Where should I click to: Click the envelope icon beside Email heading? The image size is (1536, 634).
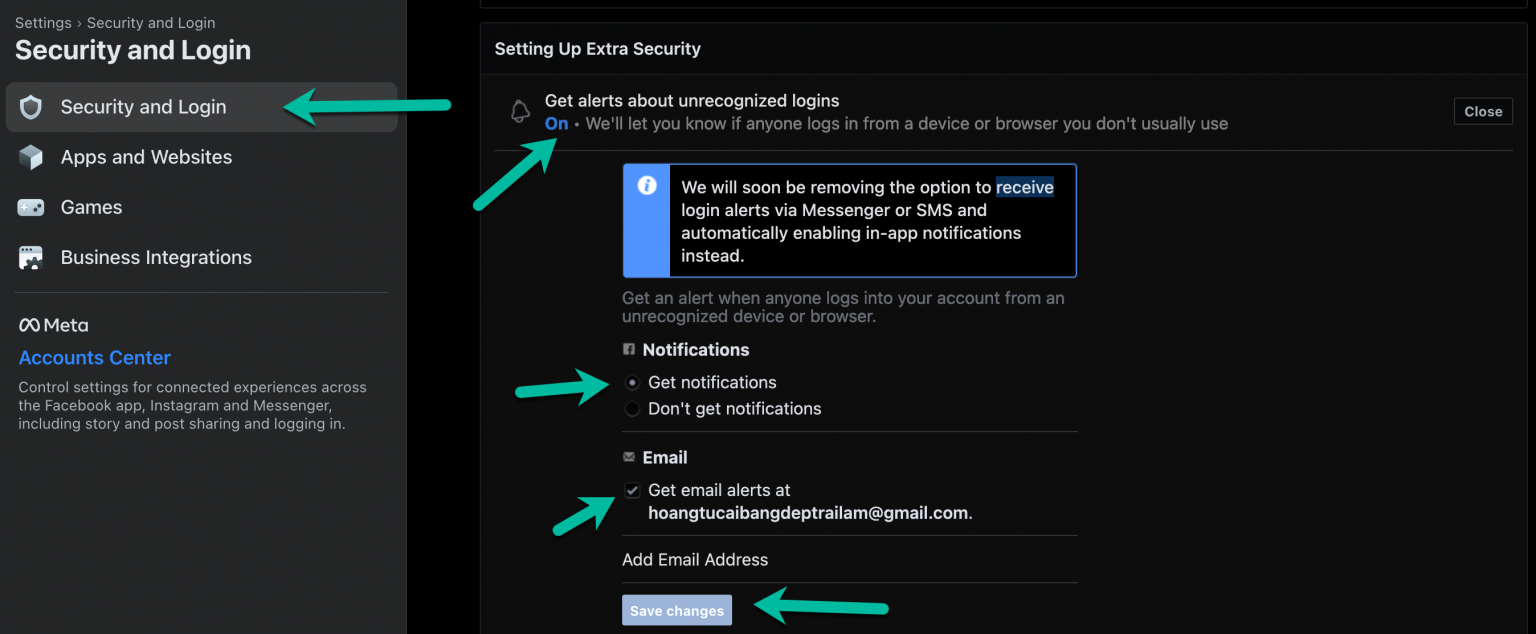tap(629, 457)
